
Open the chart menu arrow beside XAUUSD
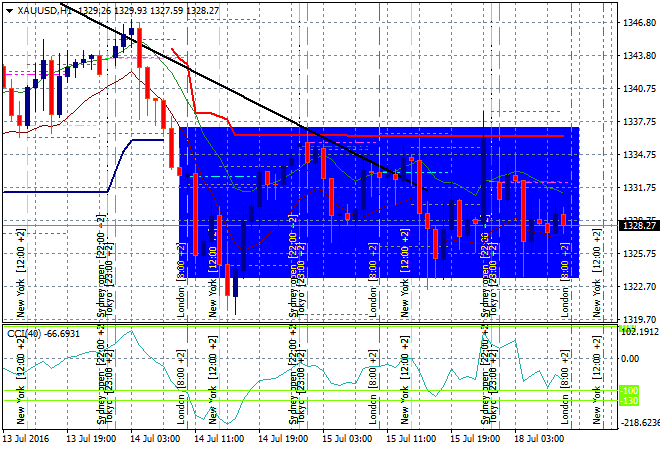click(9, 8)
